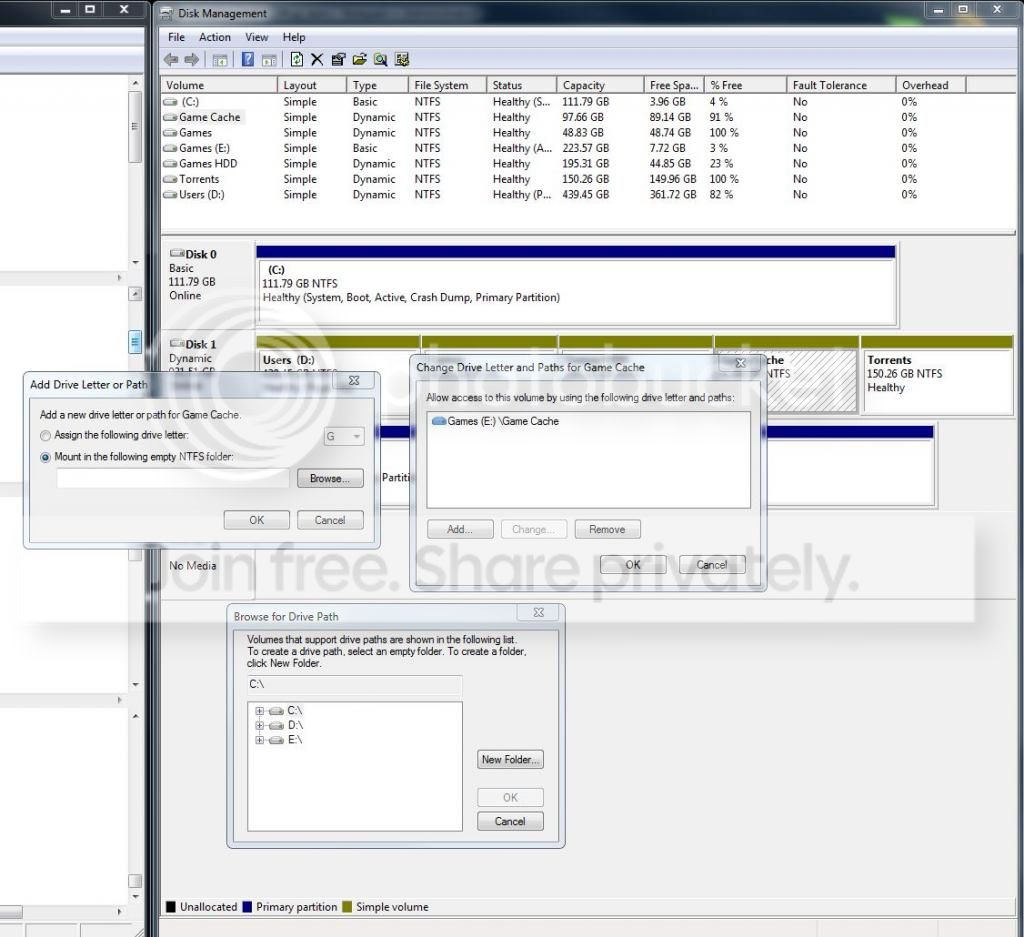Click the New Folder... button

click(510, 759)
